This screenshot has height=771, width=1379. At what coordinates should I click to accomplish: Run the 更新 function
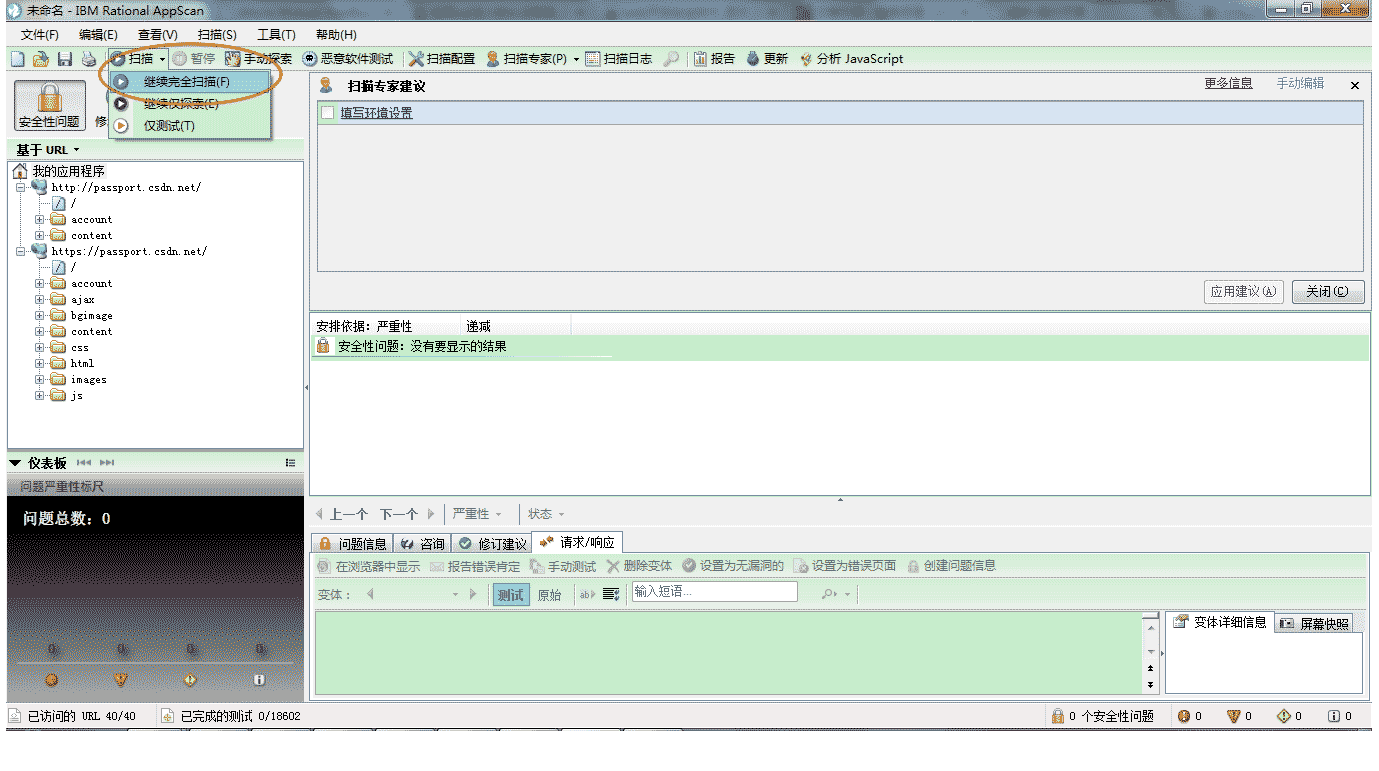click(769, 57)
